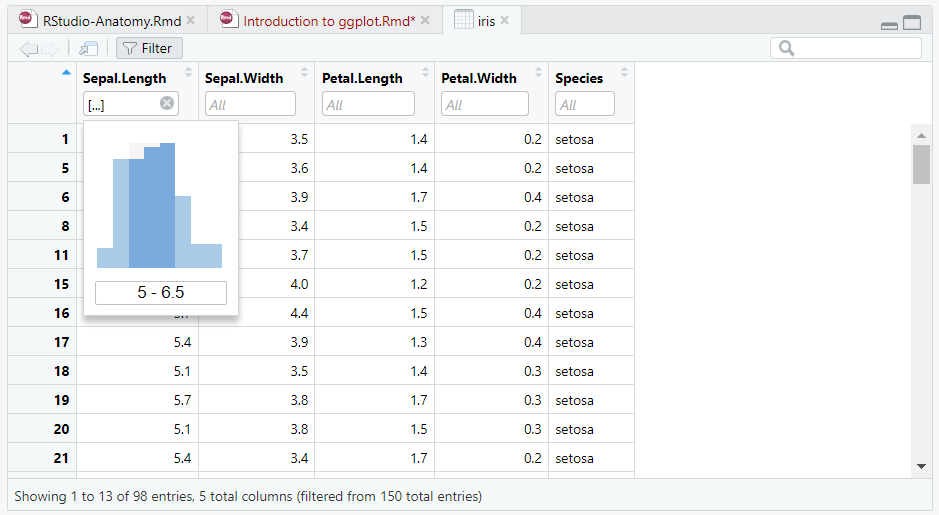Clear the Sepal.Length filter with the x icon
Image resolution: width=939 pixels, height=515 pixels.
coord(167,103)
